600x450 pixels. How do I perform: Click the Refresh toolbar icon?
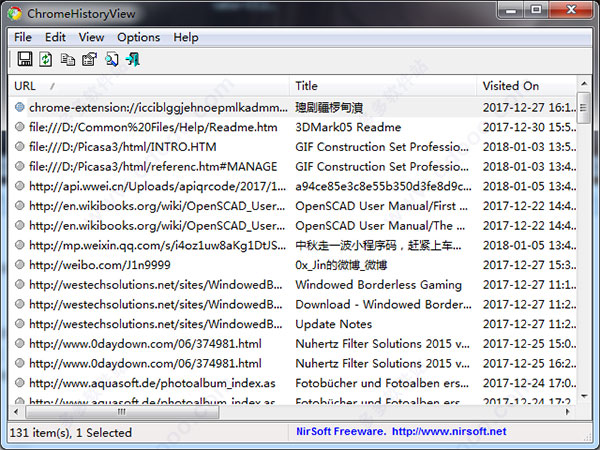click(46, 59)
